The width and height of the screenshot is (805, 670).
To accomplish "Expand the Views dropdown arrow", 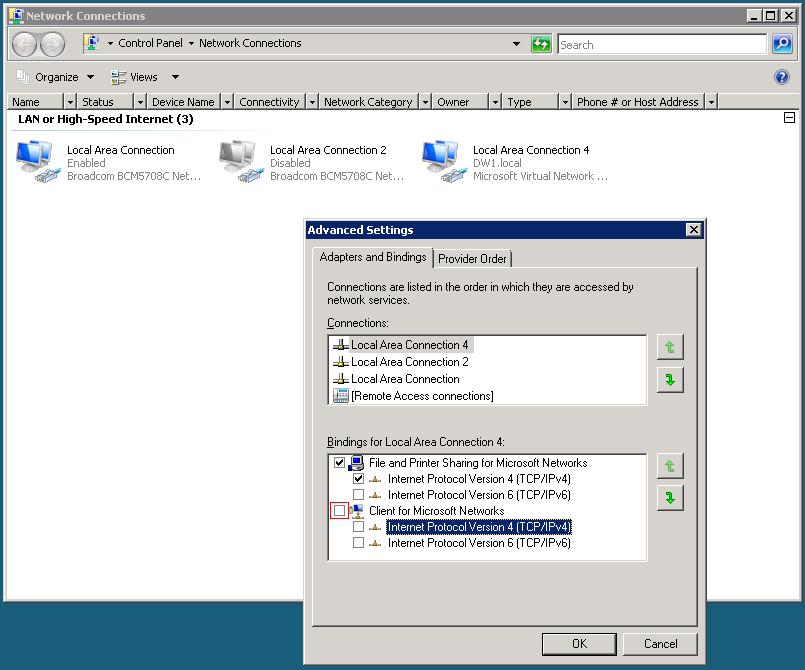I will (175, 78).
